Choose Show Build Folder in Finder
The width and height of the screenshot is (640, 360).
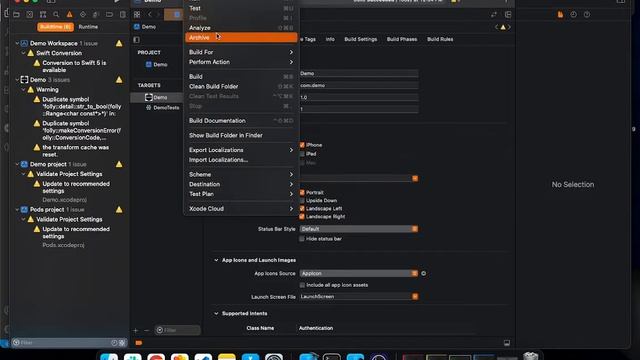click(241, 135)
